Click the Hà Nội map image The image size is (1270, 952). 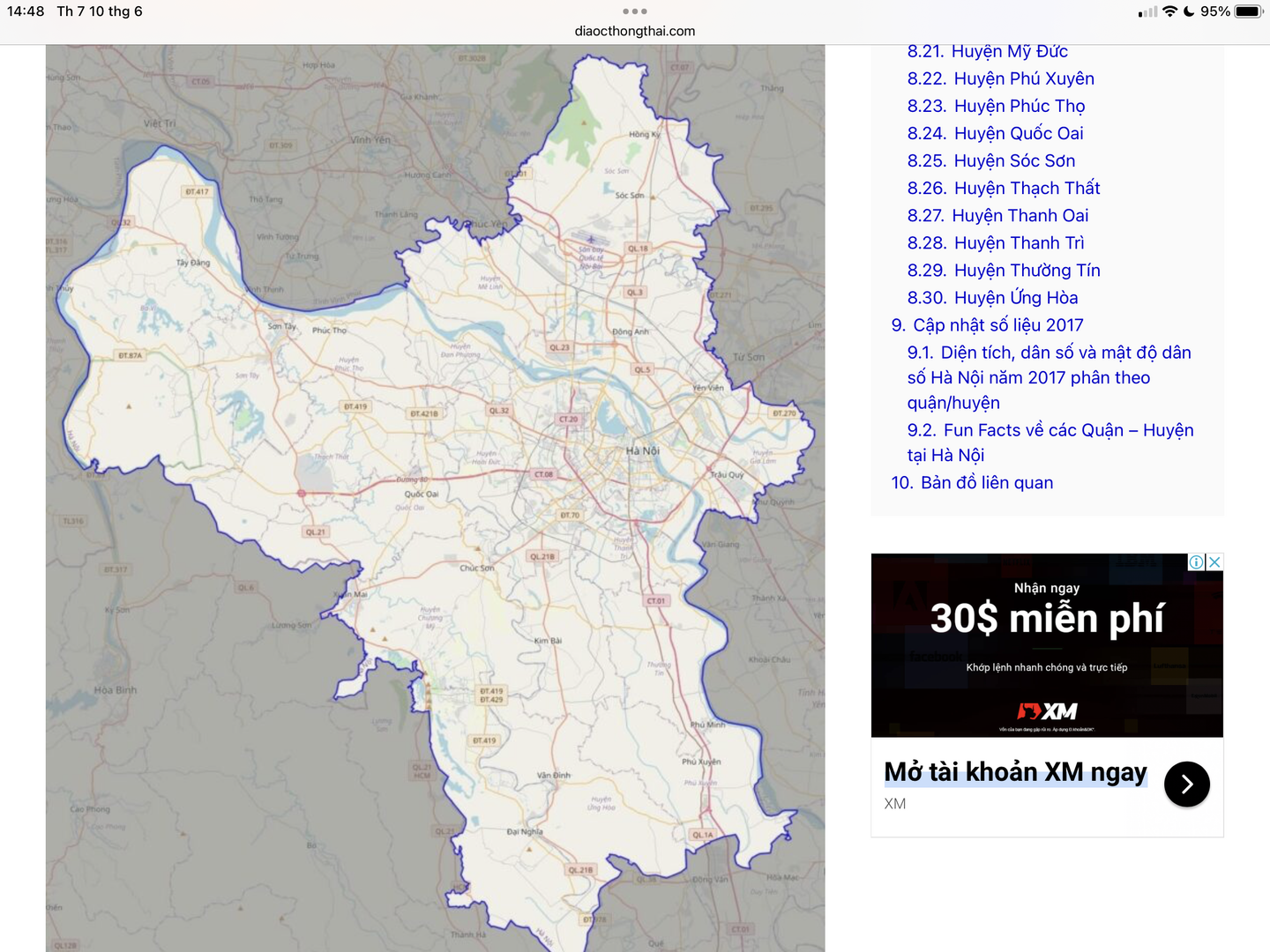pyautogui.click(x=435, y=498)
